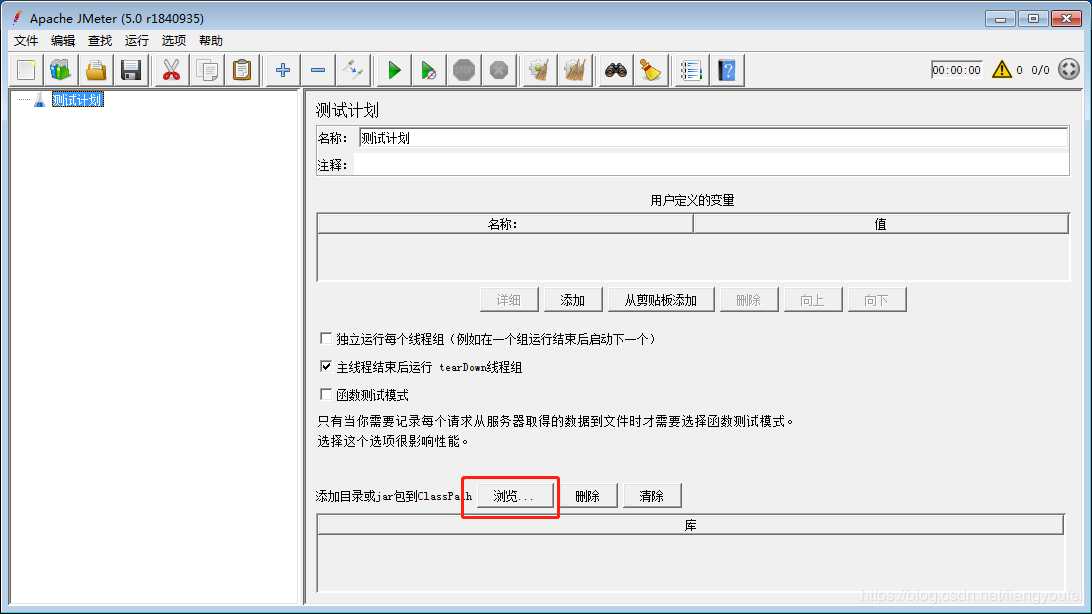
Task: Click Start no pauses icon
Action: [428, 70]
